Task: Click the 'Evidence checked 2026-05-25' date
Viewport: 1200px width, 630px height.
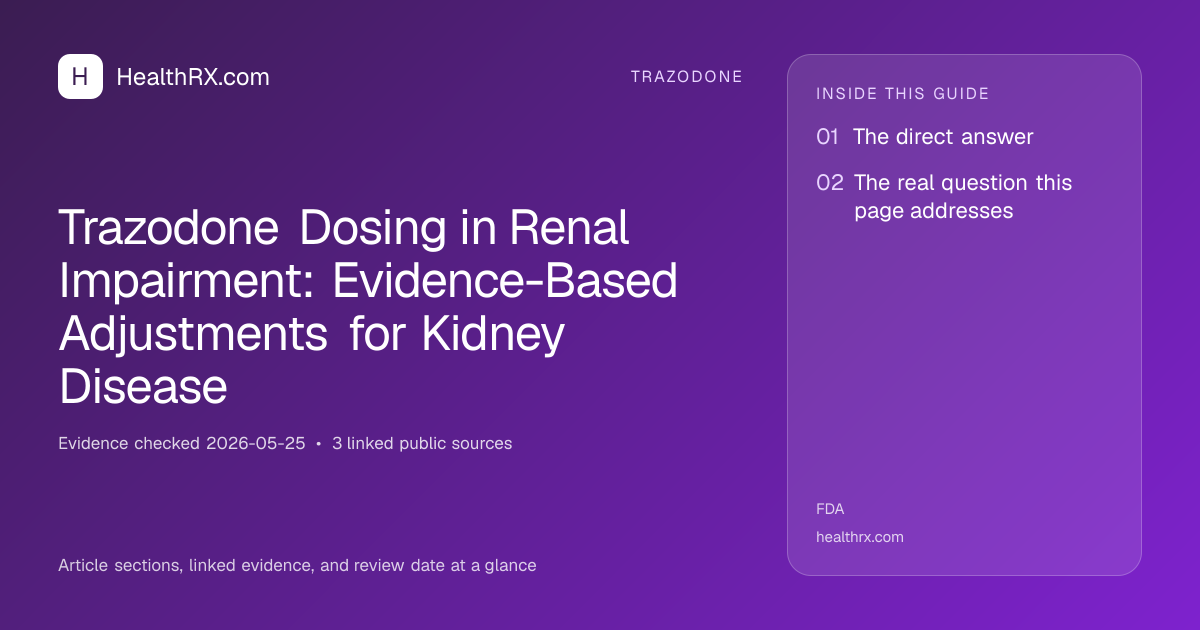Action: point(182,443)
